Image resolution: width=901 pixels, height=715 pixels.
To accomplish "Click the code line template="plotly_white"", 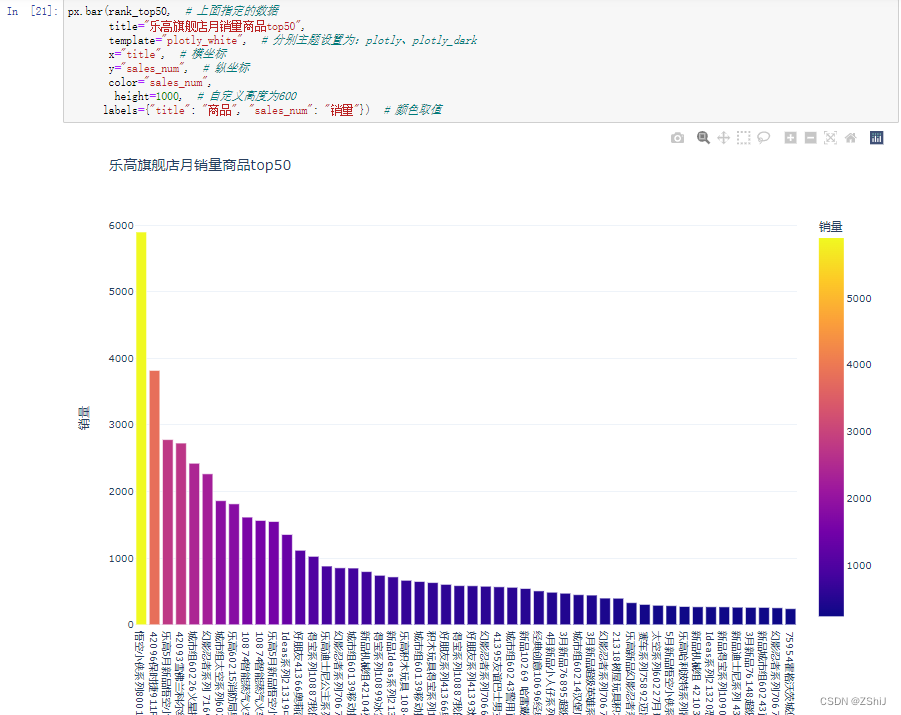I will point(178,40).
